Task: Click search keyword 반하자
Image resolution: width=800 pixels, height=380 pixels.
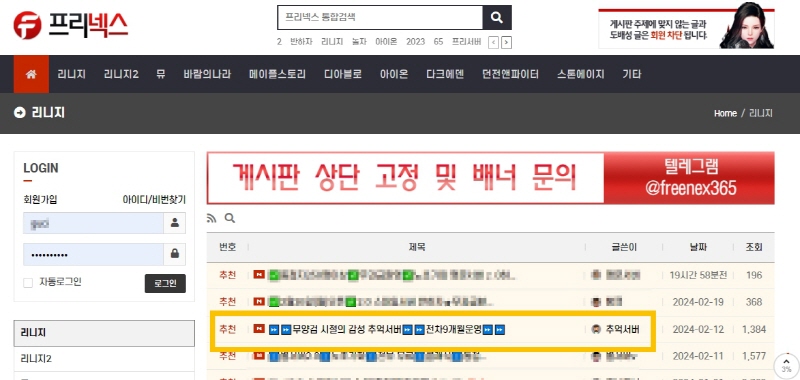Action: pyautogui.click(x=301, y=42)
